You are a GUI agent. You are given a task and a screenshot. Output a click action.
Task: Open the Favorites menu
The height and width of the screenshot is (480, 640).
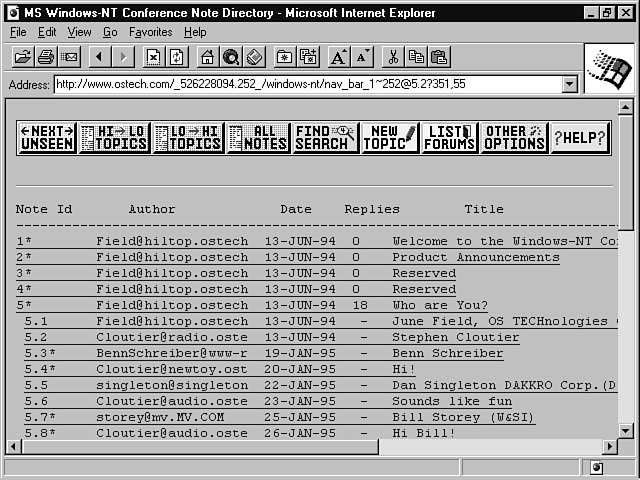click(x=150, y=32)
